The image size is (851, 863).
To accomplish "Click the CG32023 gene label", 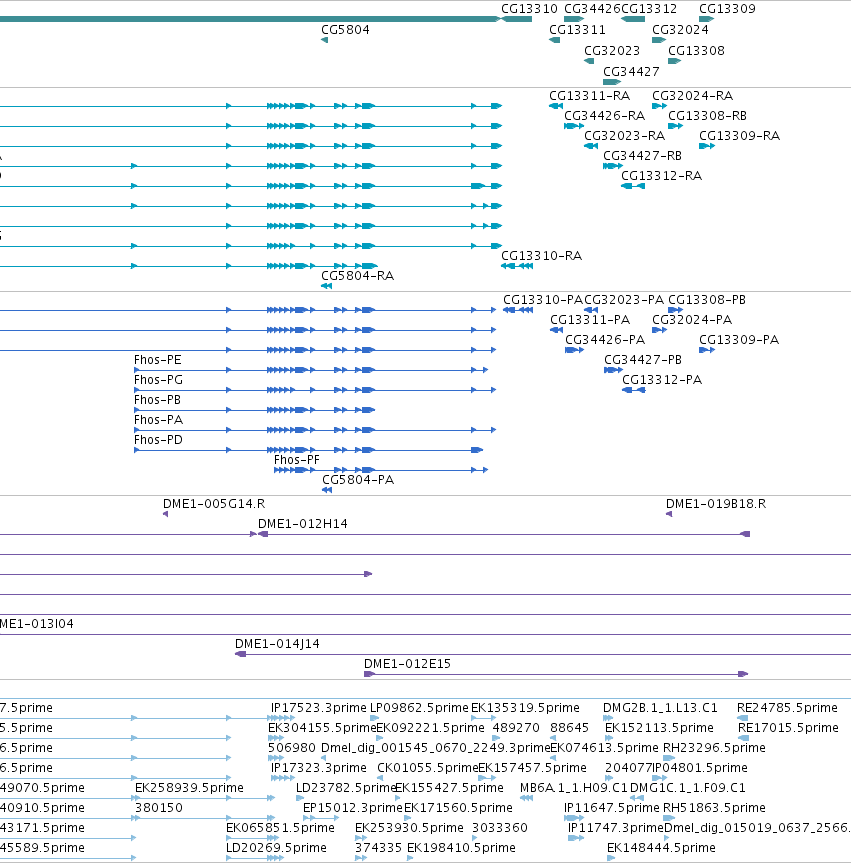I will click(612, 51).
